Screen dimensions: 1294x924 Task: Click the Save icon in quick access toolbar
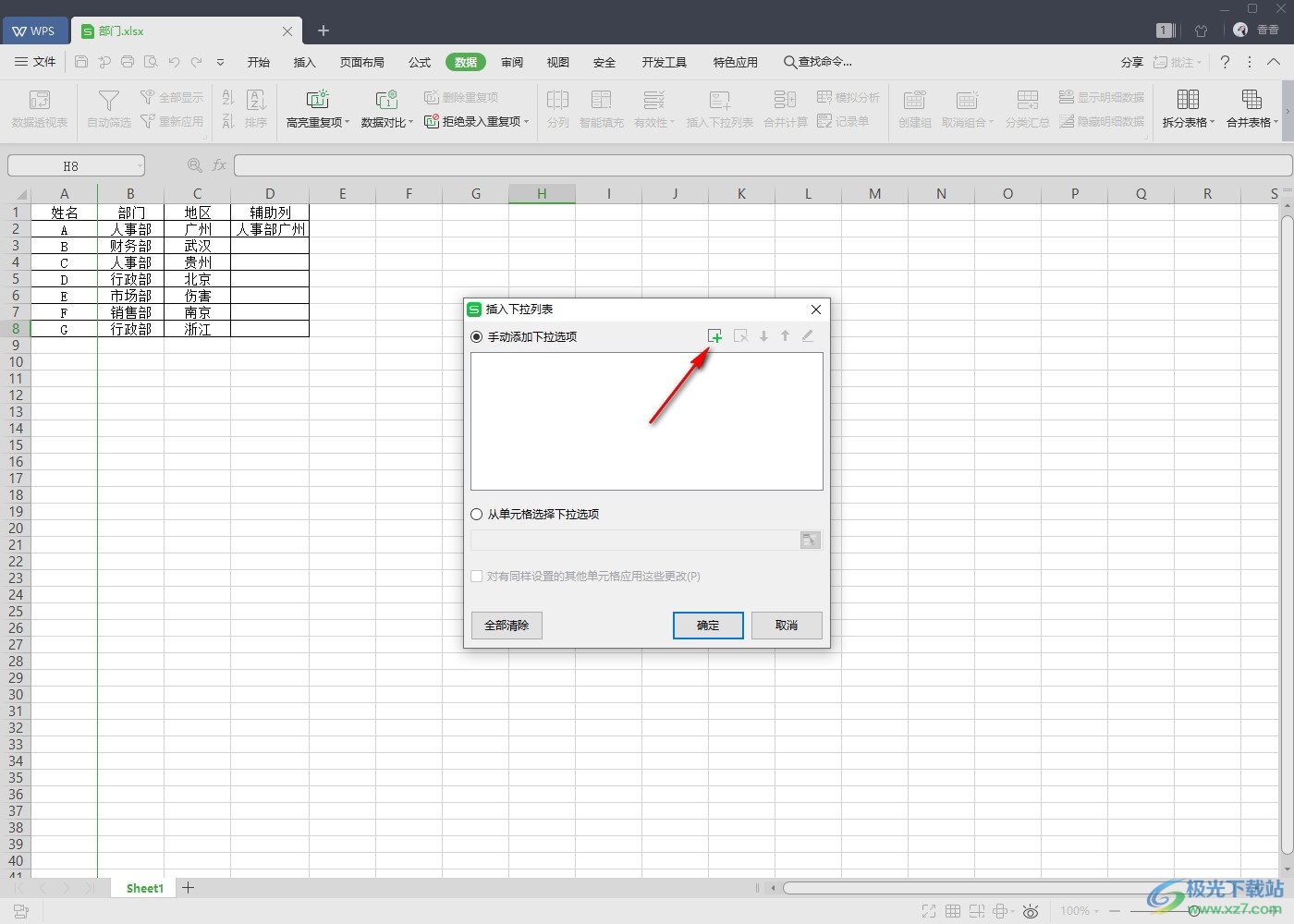click(81, 62)
